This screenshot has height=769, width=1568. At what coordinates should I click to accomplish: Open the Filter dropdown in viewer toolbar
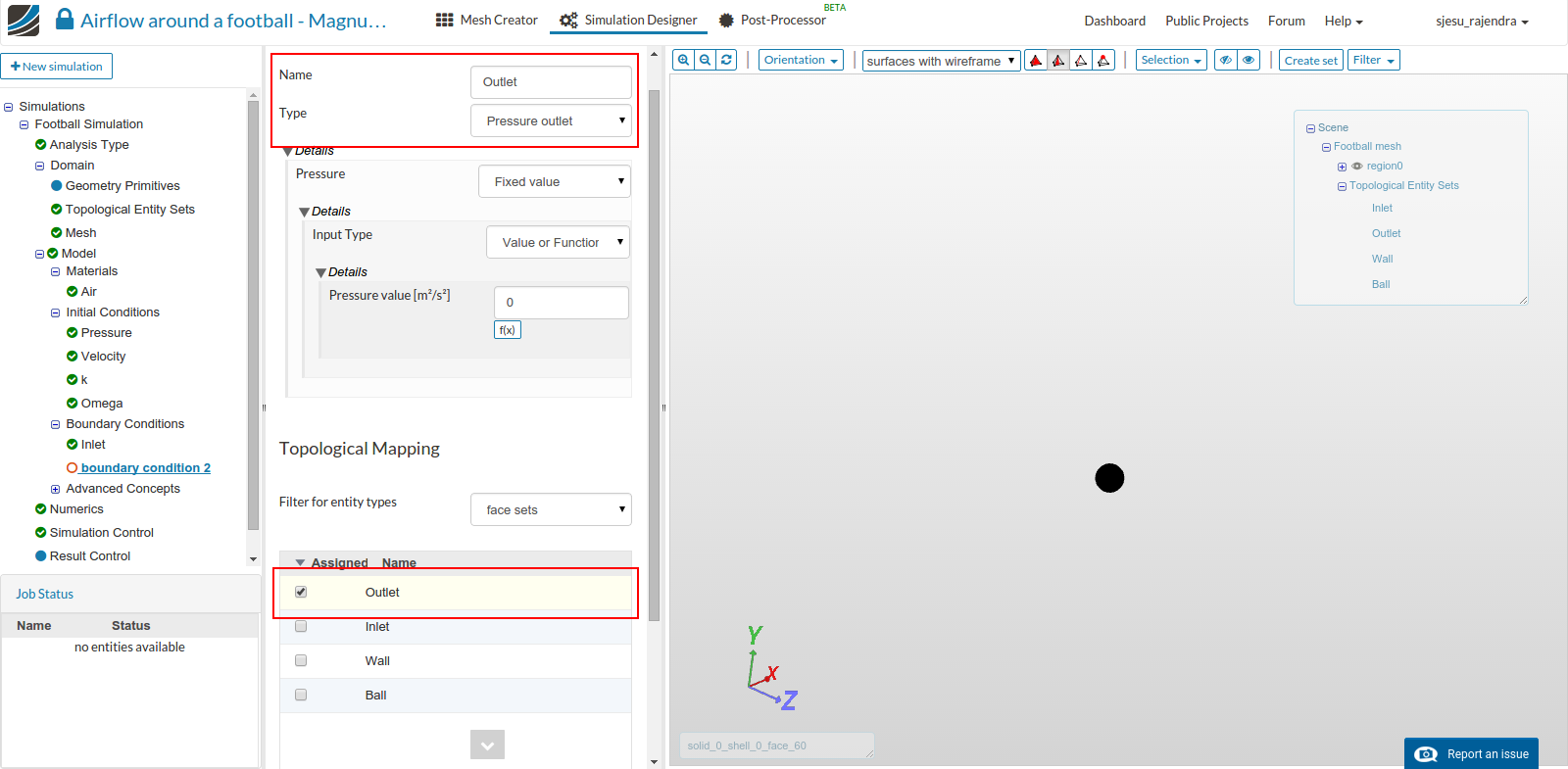1374,60
